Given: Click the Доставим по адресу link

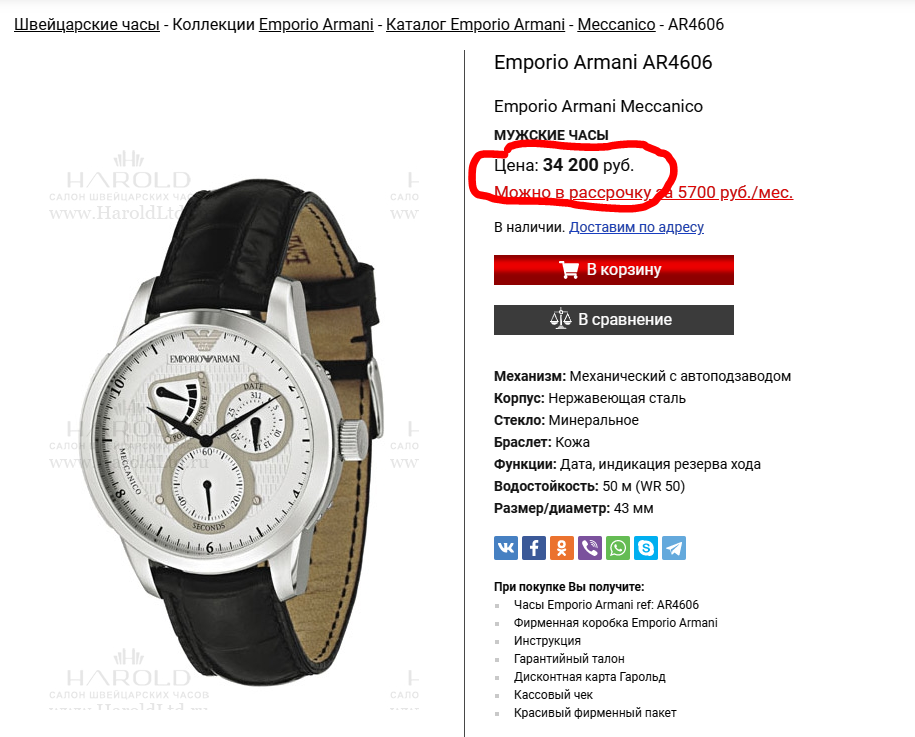Looking at the screenshot, I should point(637,227).
